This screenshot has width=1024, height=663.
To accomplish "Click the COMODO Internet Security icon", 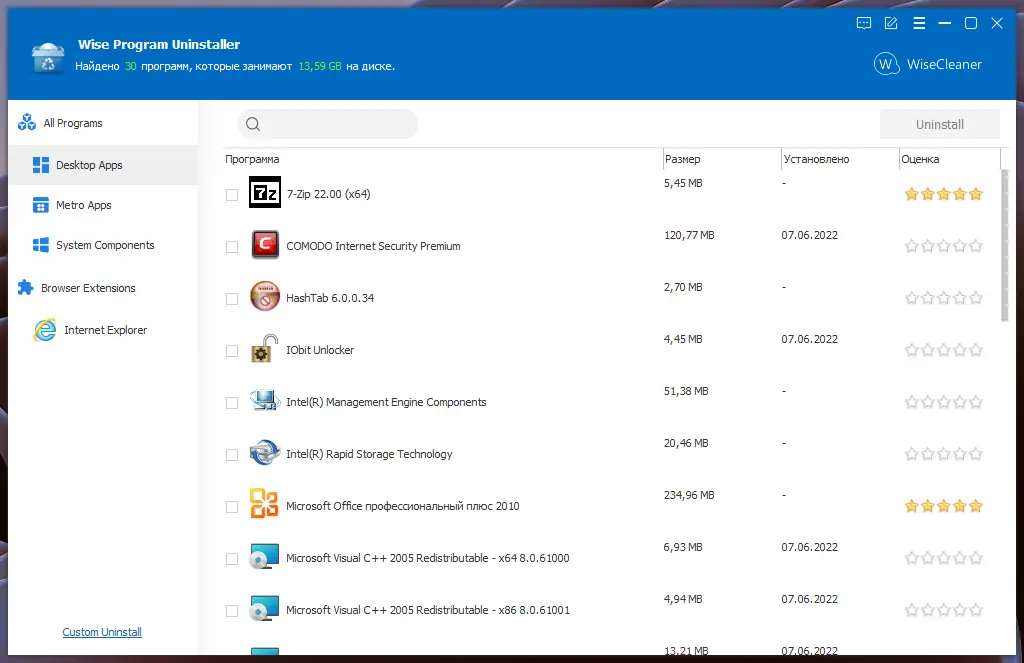I will 264,245.
